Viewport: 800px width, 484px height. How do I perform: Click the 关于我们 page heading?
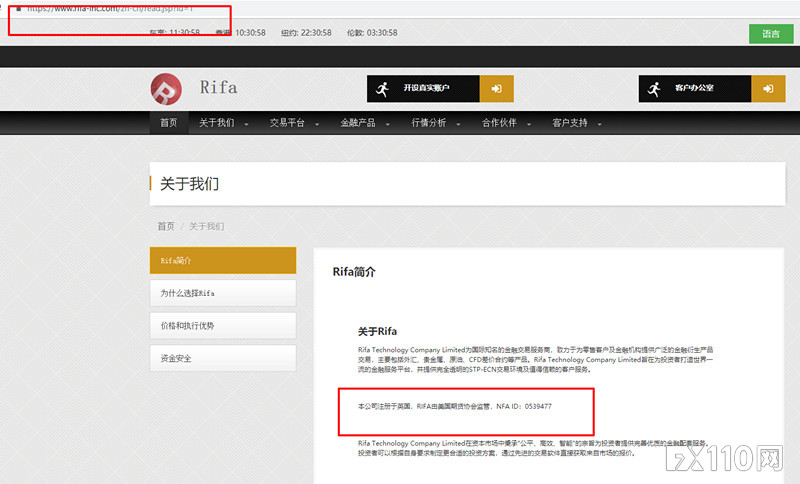click(x=189, y=184)
